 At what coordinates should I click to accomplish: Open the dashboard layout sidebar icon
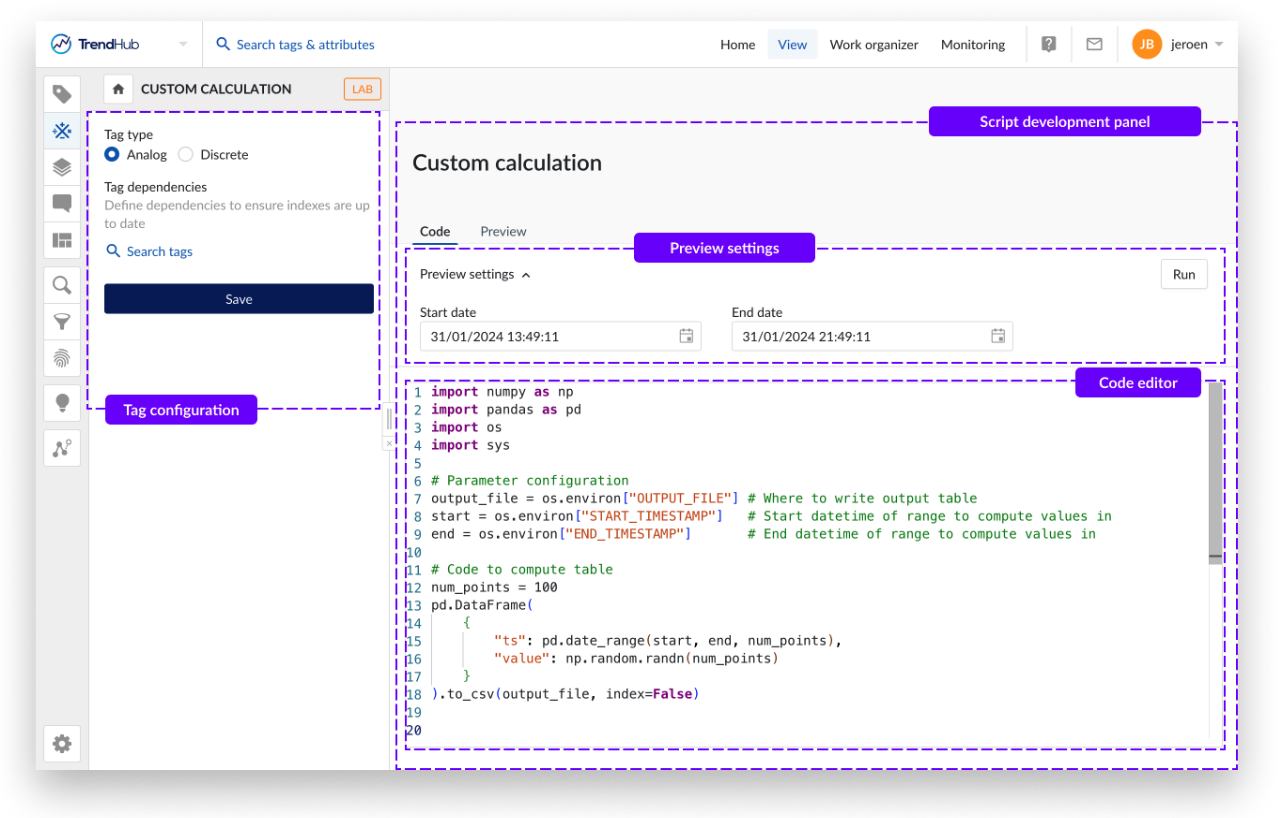point(62,240)
